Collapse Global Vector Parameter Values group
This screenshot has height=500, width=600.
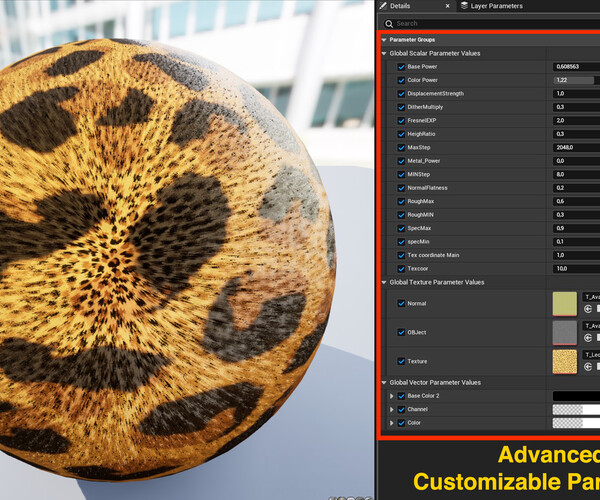coord(384,383)
